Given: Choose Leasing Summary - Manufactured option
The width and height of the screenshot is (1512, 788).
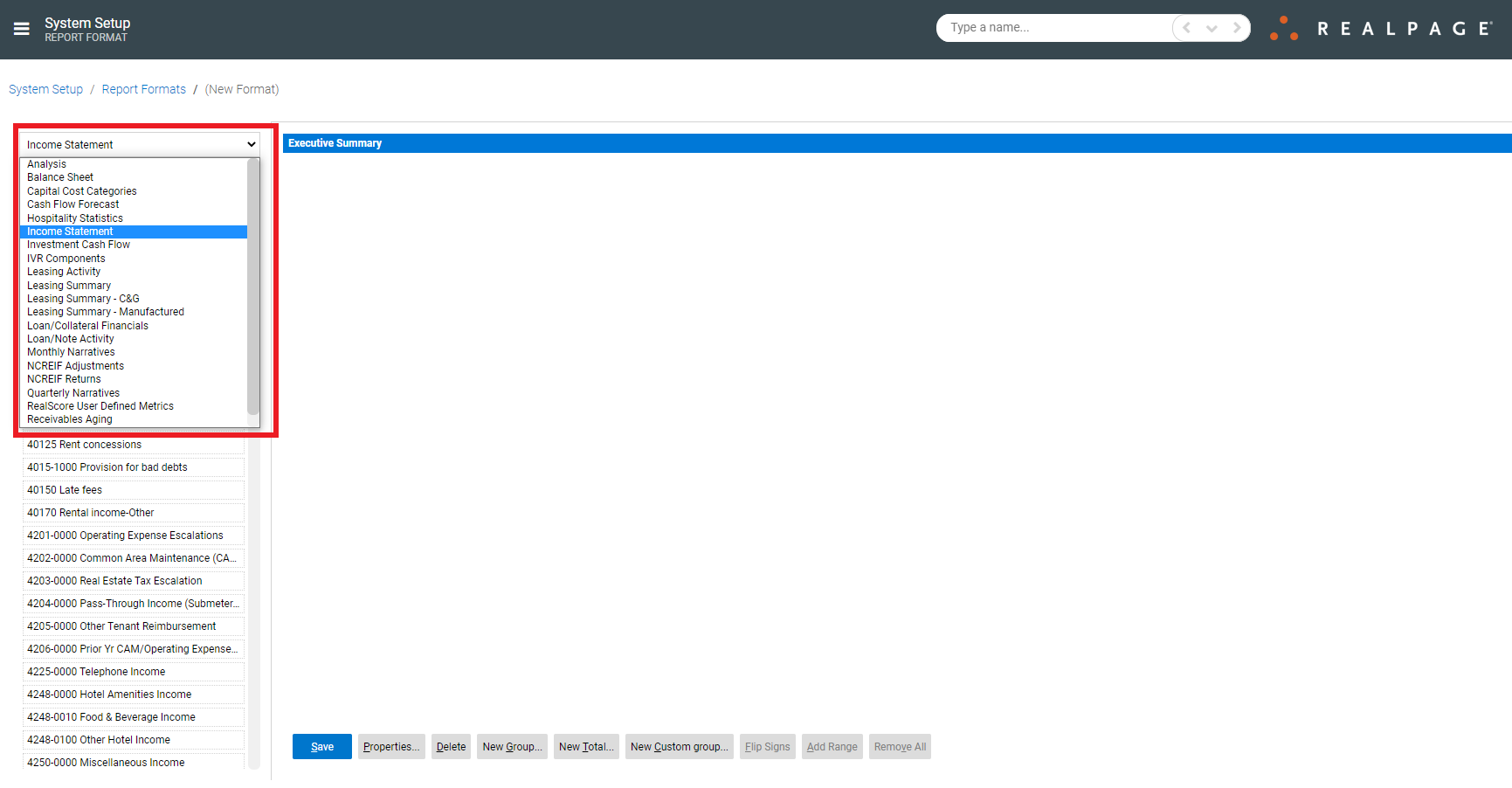Looking at the screenshot, I should (x=134, y=312).
